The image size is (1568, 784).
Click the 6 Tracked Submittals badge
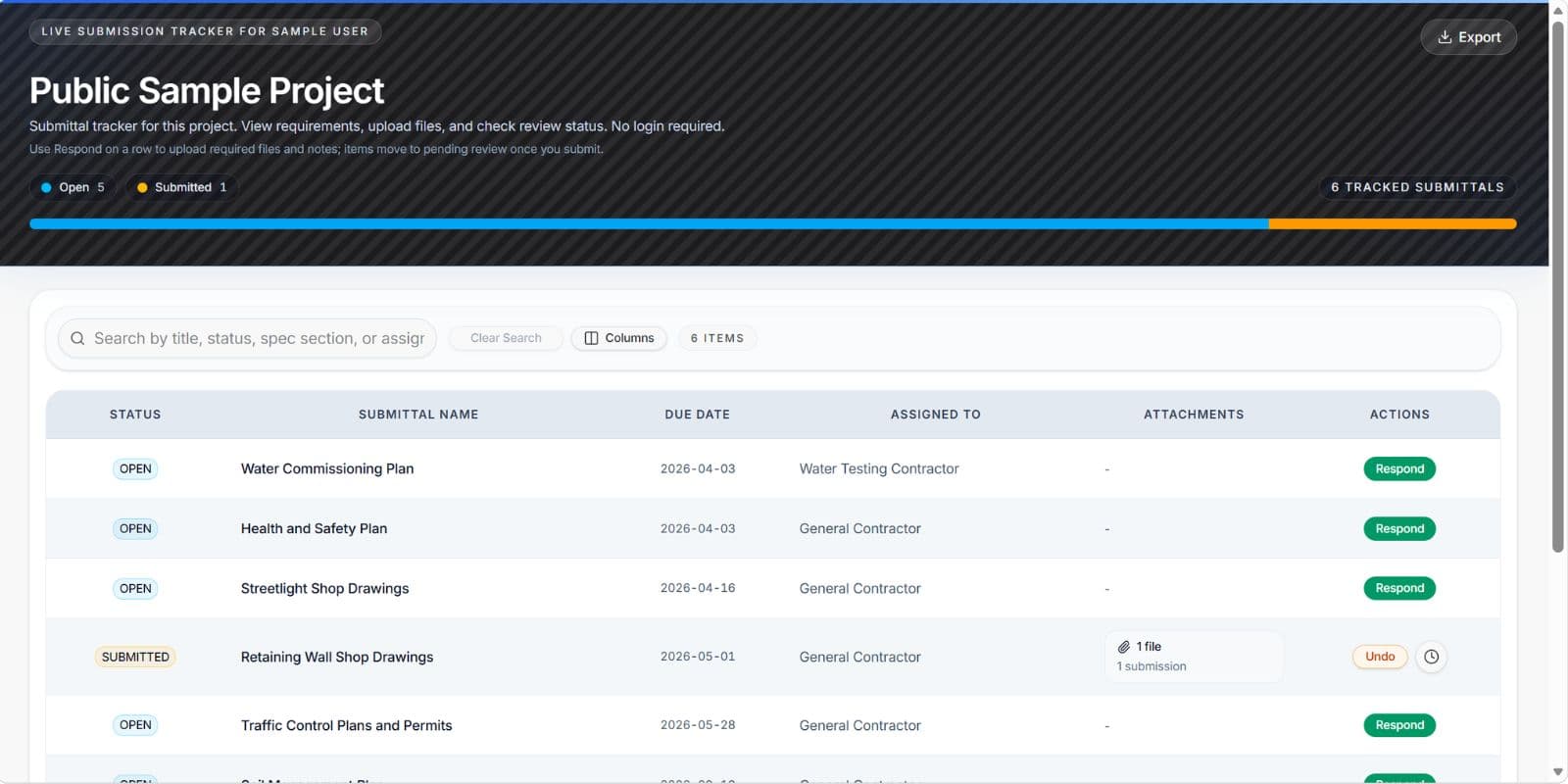click(x=1417, y=187)
